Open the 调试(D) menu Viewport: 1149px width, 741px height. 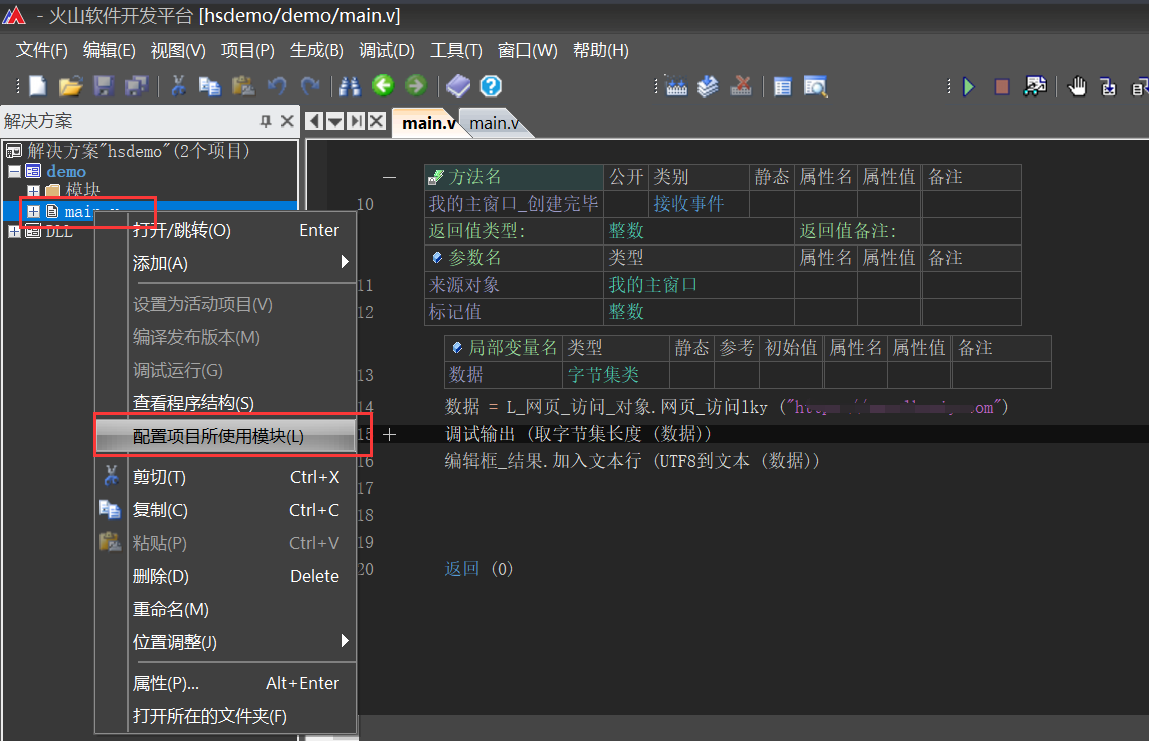click(387, 50)
